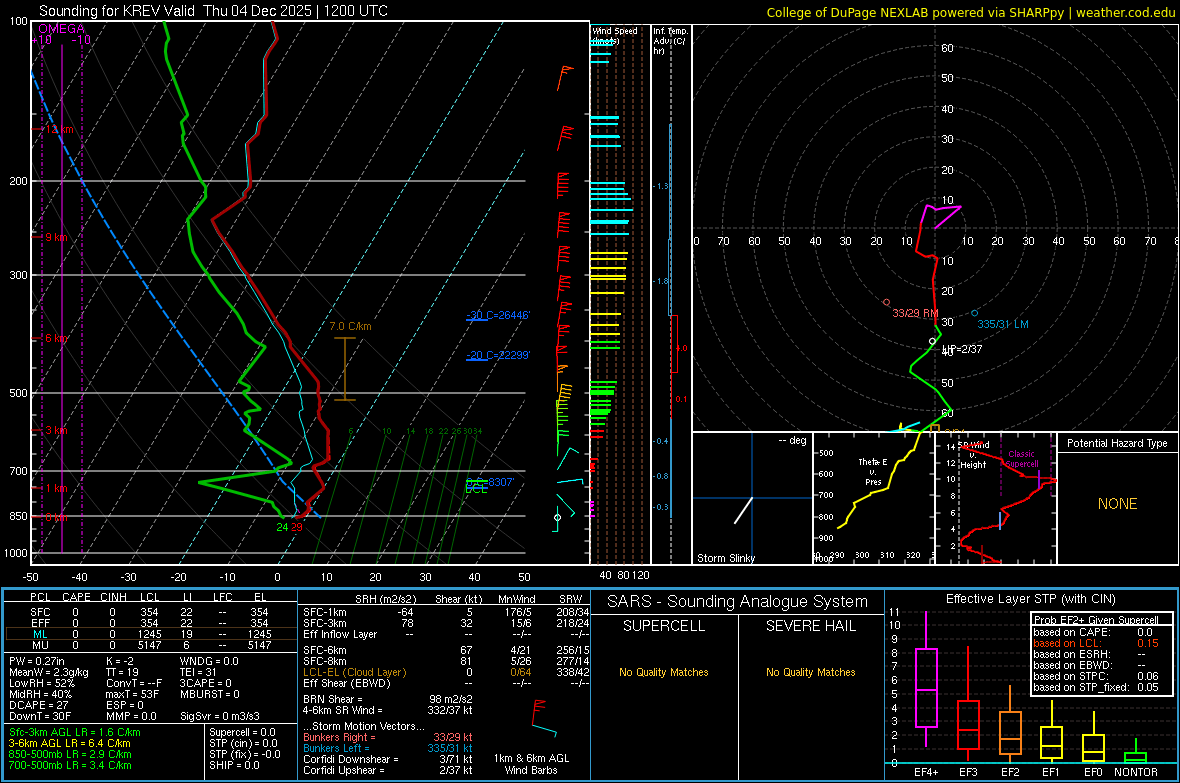Select the highlighted ML parcel row
Viewport: 1180px width, 783px height.
[151, 634]
